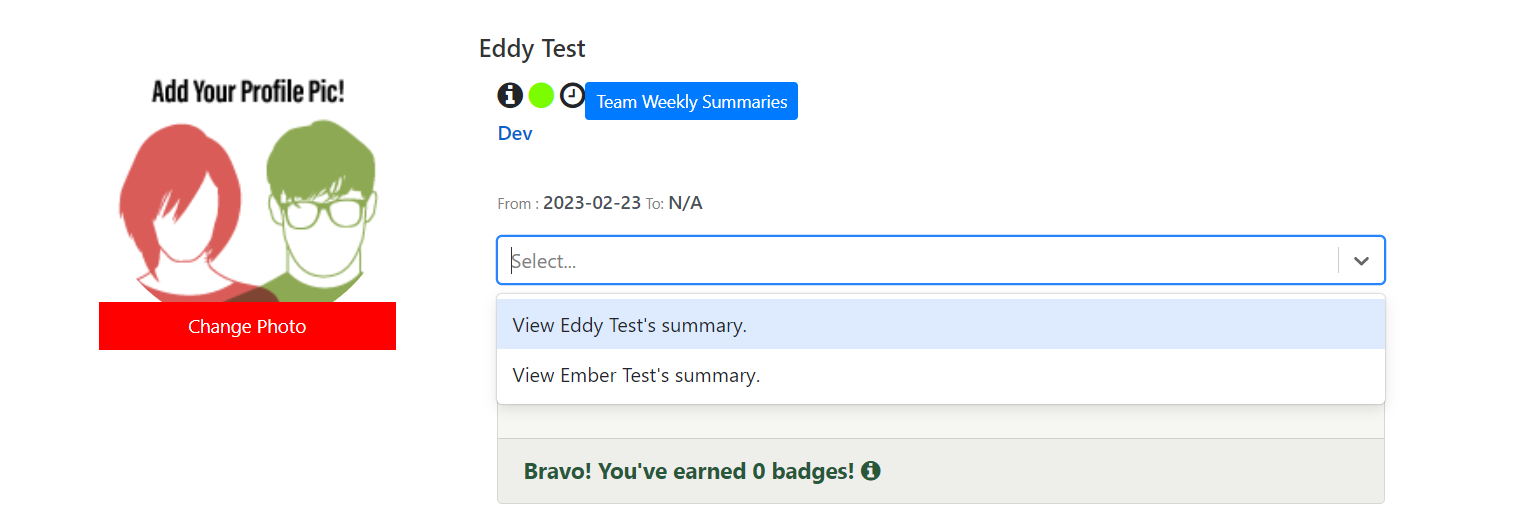Image resolution: width=1514 pixels, height=526 pixels.
Task: Click the Eddy Test profile name heading
Action: pyautogui.click(x=532, y=48)
